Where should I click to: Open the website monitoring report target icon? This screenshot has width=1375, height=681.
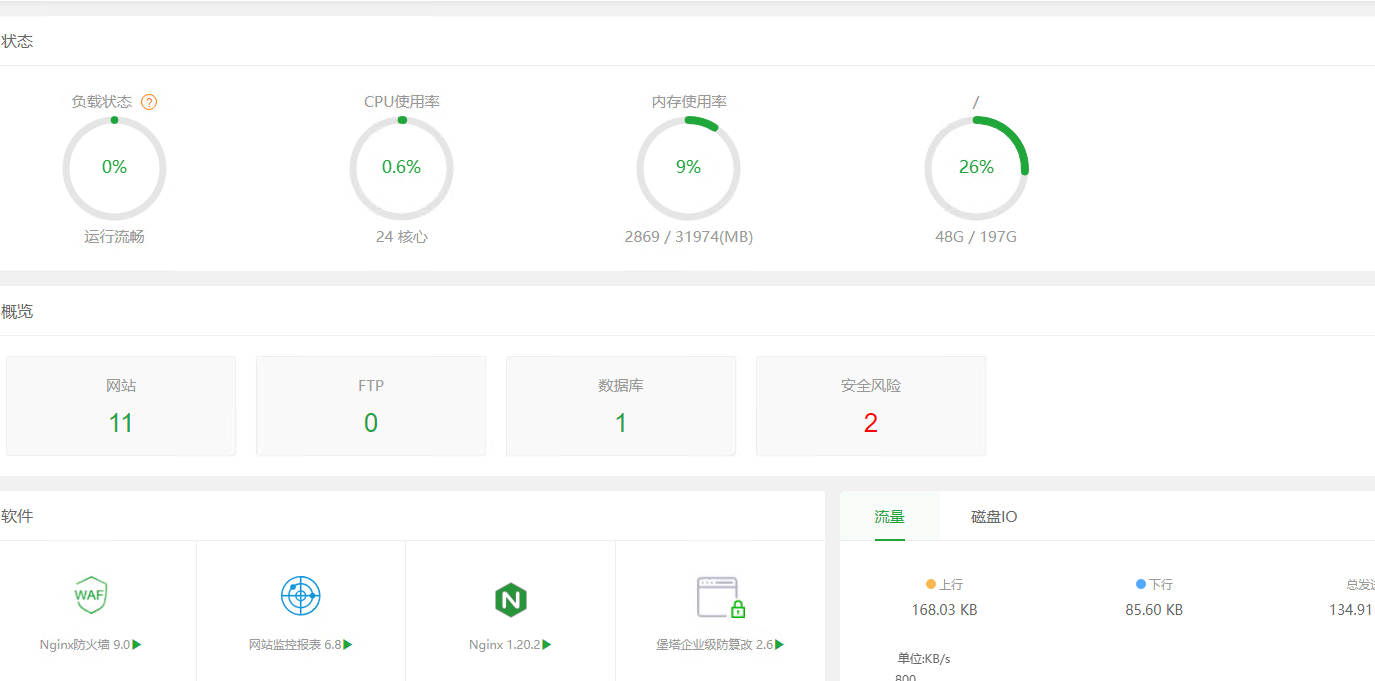(300, 596)
